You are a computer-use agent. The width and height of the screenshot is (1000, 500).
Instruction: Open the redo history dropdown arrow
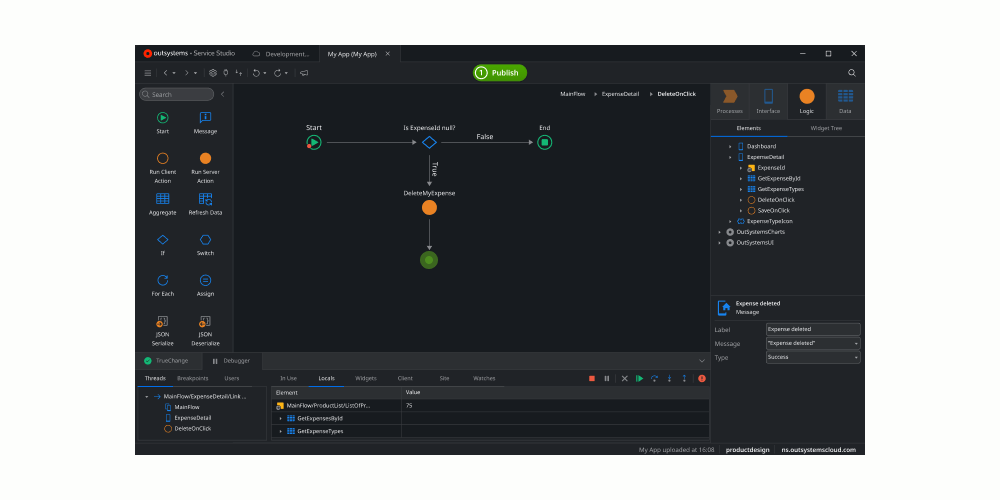click(286, 73)
